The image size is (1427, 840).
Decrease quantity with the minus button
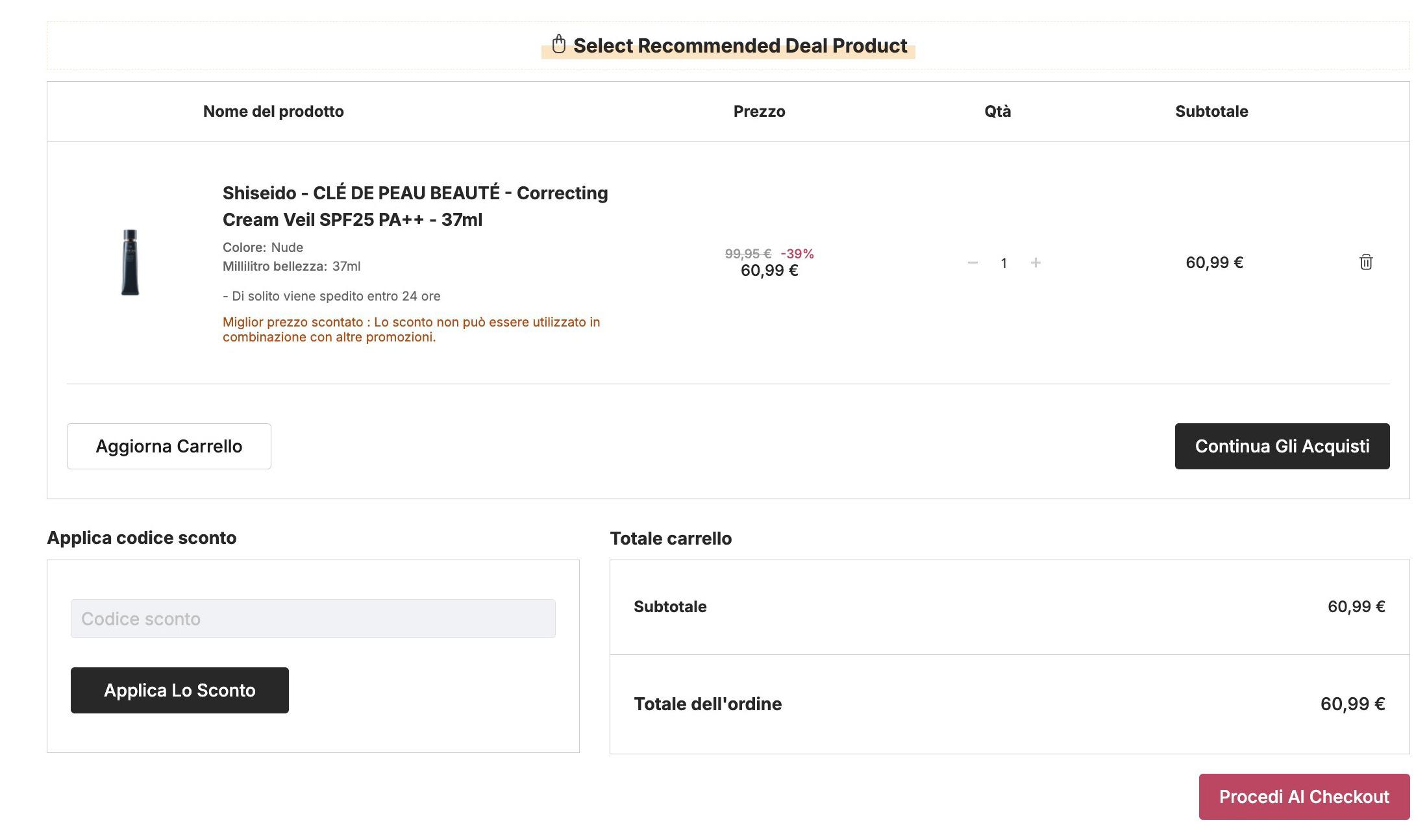coord(973,263)
